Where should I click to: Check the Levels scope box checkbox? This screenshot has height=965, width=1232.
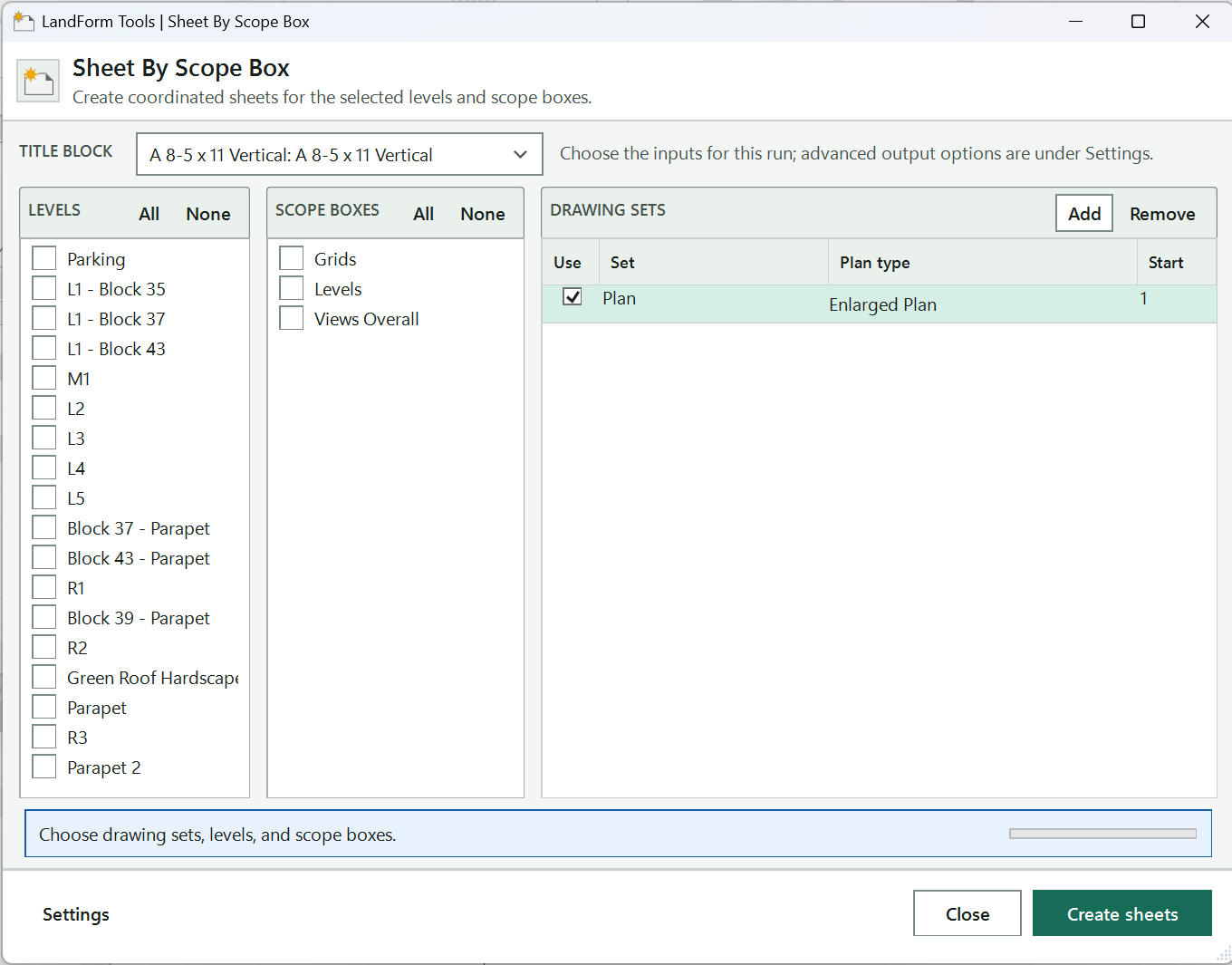click(292, 288)
